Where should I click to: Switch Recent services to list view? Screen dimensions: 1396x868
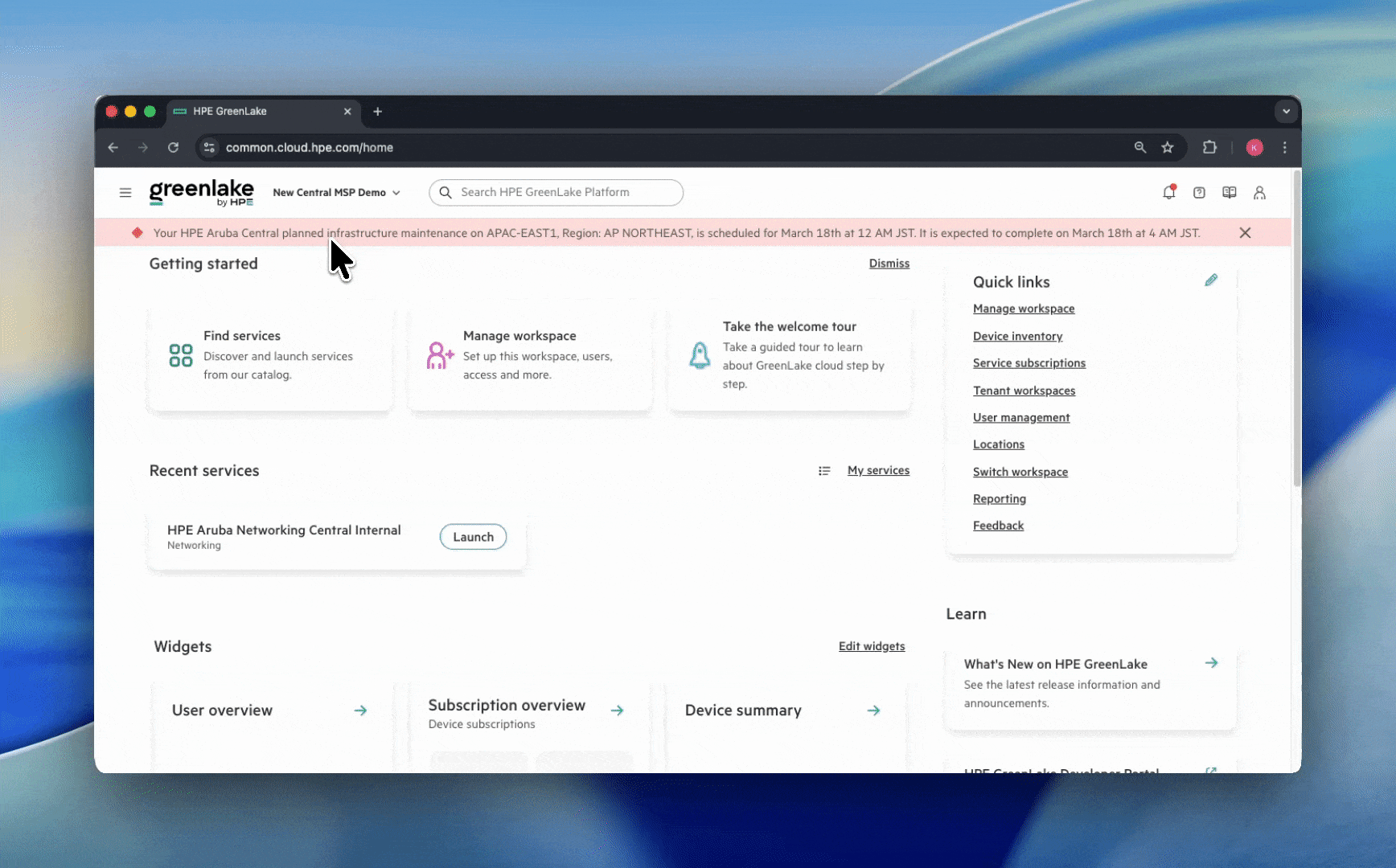pos(824,470)
